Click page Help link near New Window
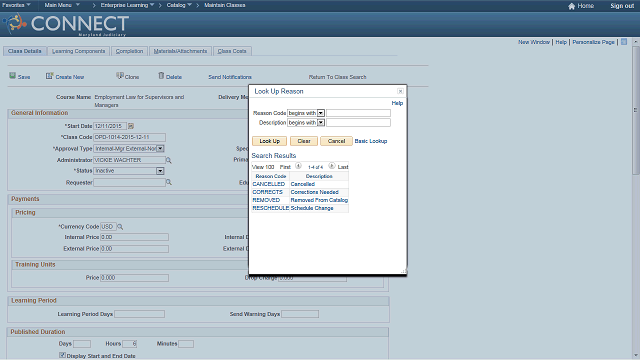640x360 pixels. click(561, 42)
